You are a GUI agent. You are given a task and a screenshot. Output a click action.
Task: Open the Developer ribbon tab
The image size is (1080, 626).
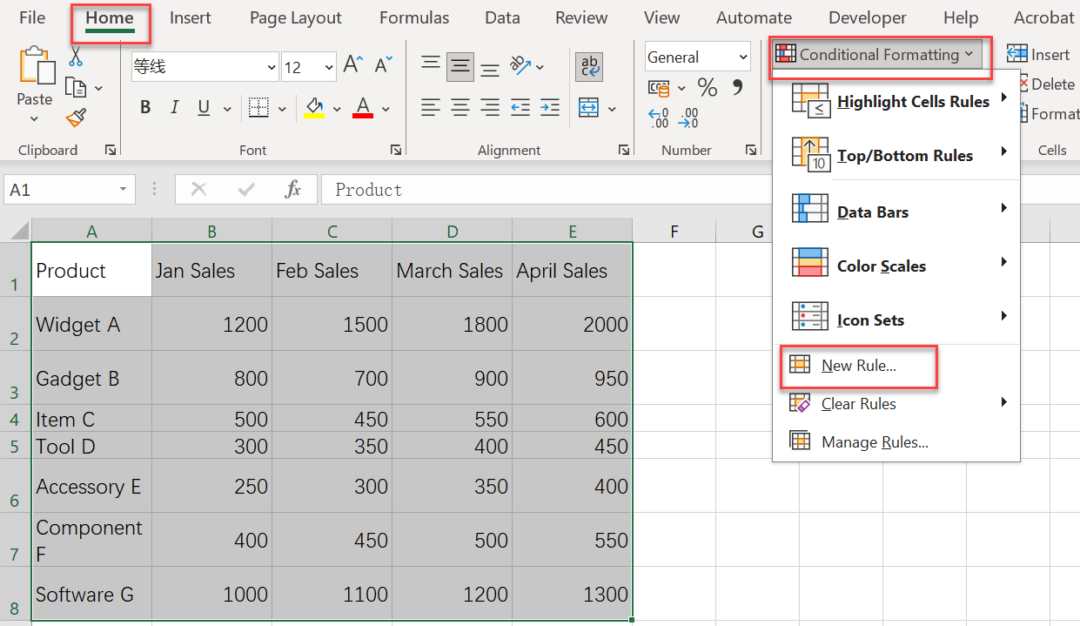click(x=867, y=17)
